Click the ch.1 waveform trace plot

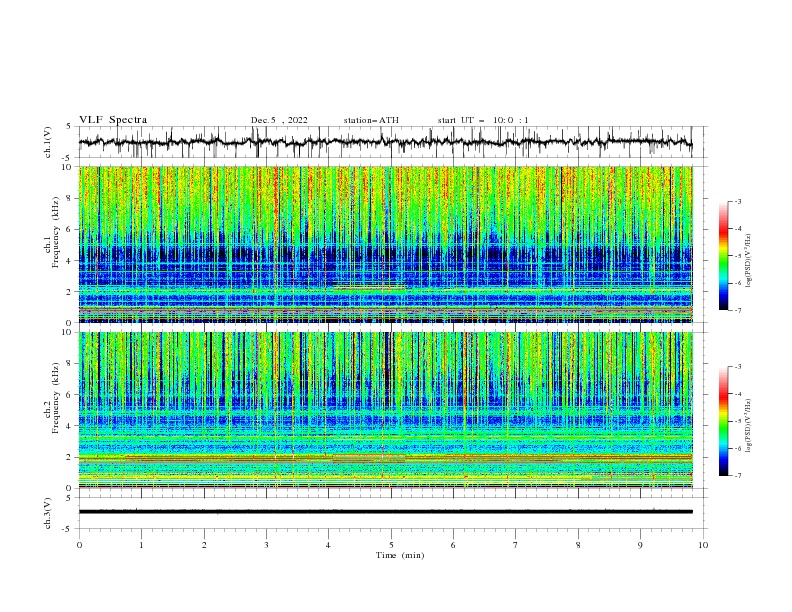click(x=385, y=142)
